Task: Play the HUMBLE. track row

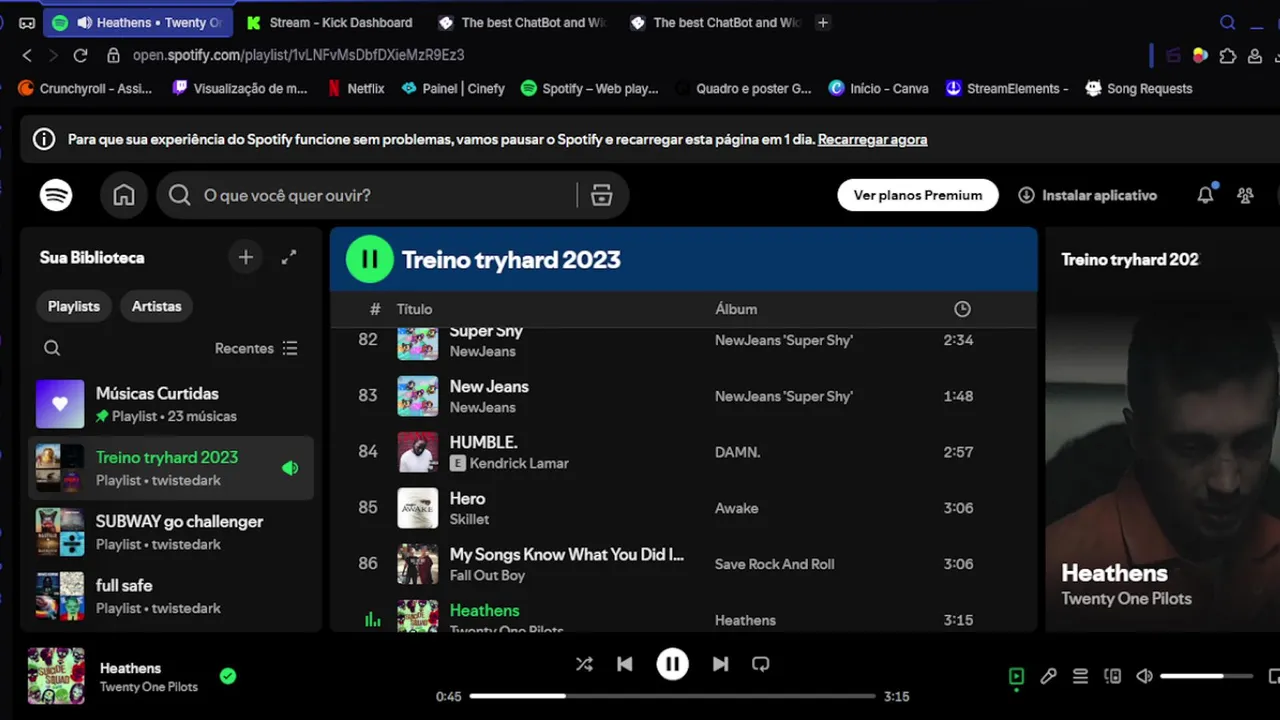Action: [x=684, y=452]
